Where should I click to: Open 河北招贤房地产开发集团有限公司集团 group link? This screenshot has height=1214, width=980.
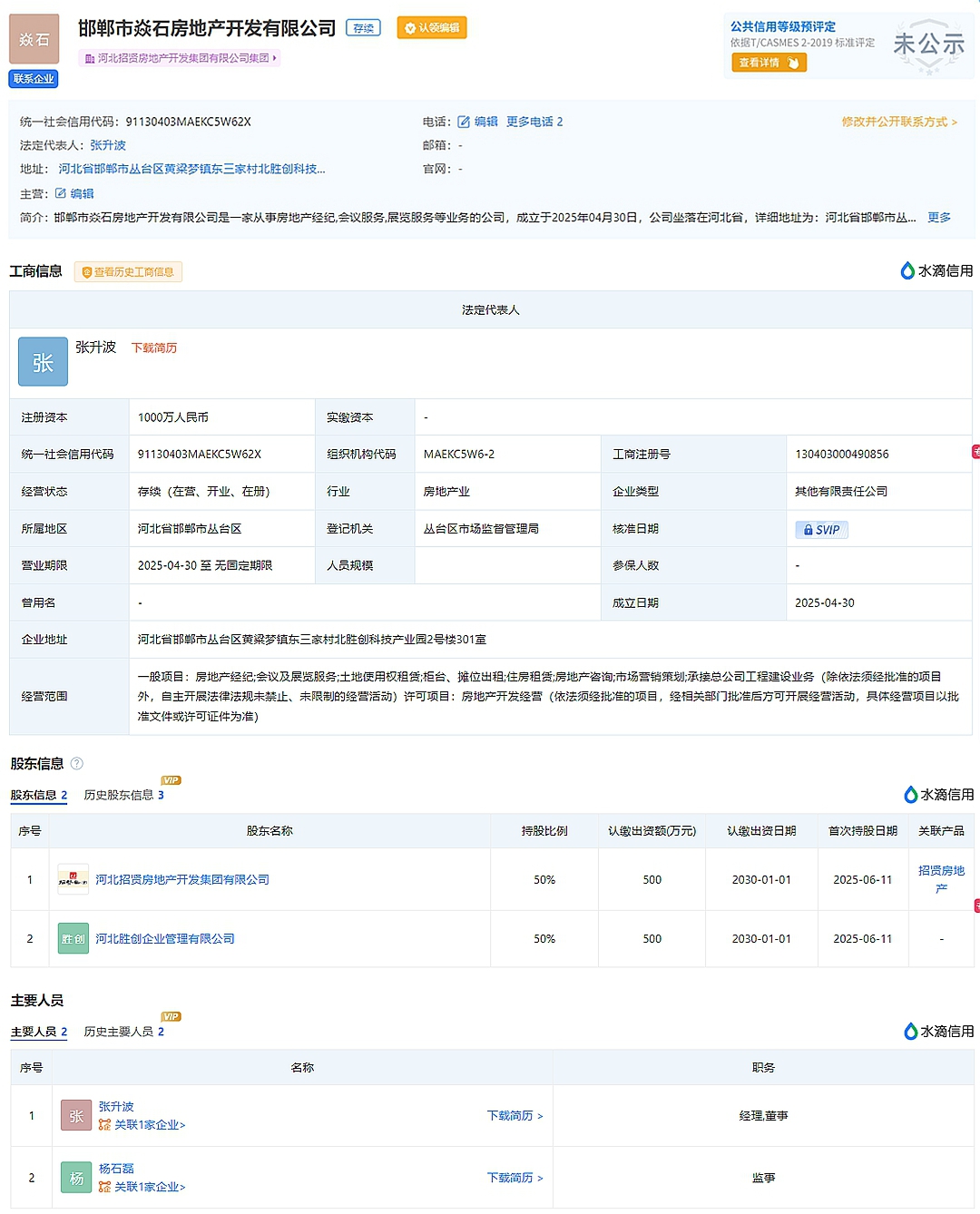(181, 58)
